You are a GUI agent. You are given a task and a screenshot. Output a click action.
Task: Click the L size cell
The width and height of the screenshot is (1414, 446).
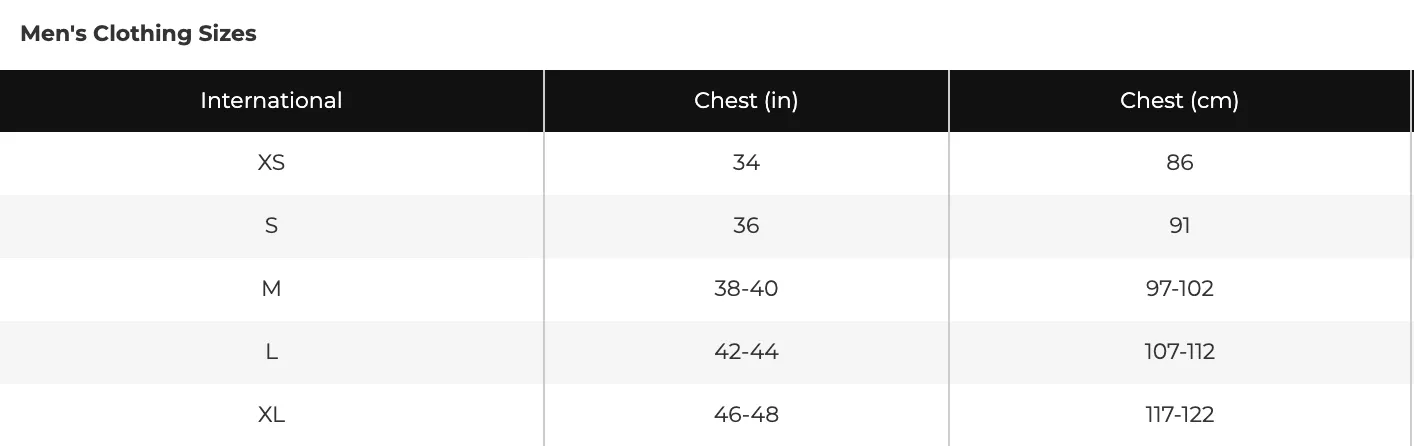pyautogui.click(x=271, y=352)
